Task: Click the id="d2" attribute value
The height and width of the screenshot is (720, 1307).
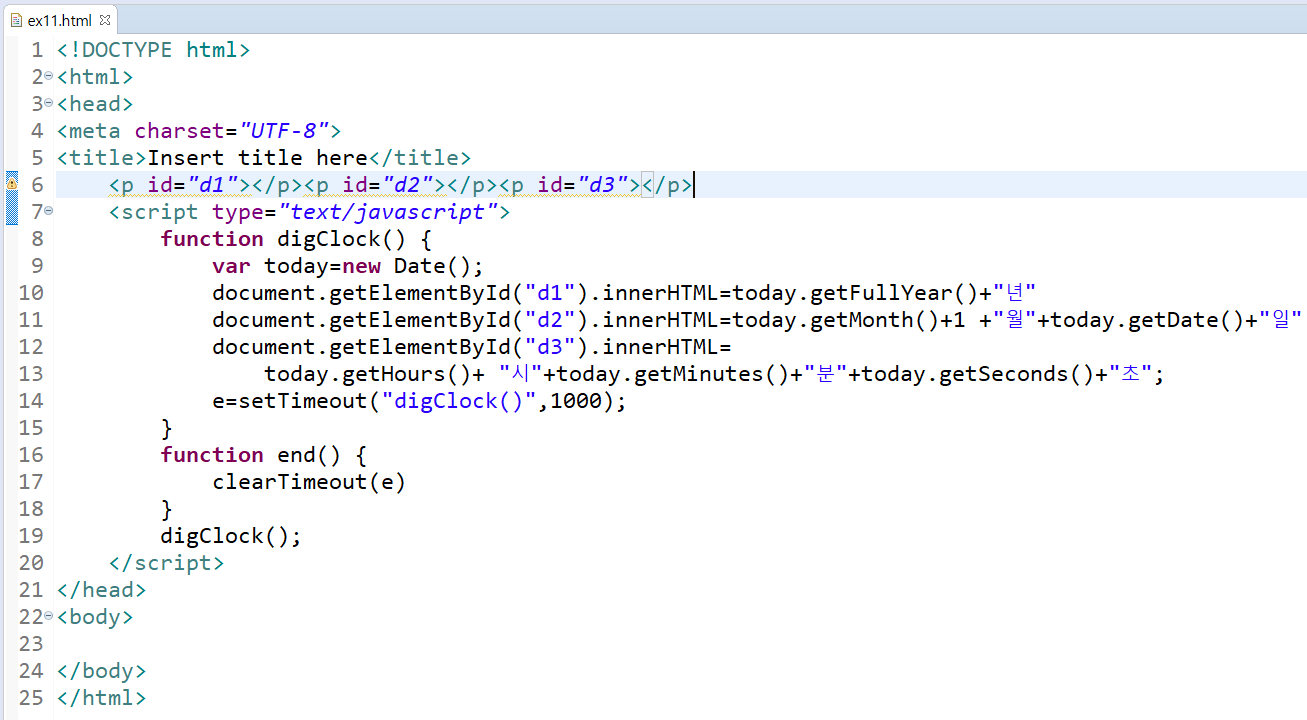Action: click(406, 184)
